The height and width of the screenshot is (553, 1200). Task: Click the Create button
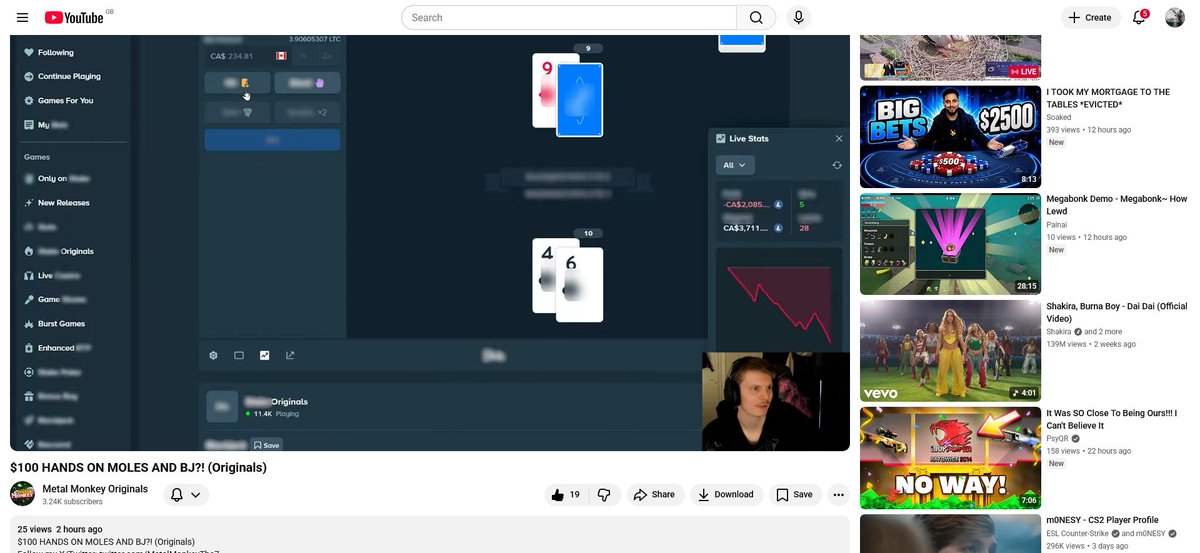pos(1090,17)
